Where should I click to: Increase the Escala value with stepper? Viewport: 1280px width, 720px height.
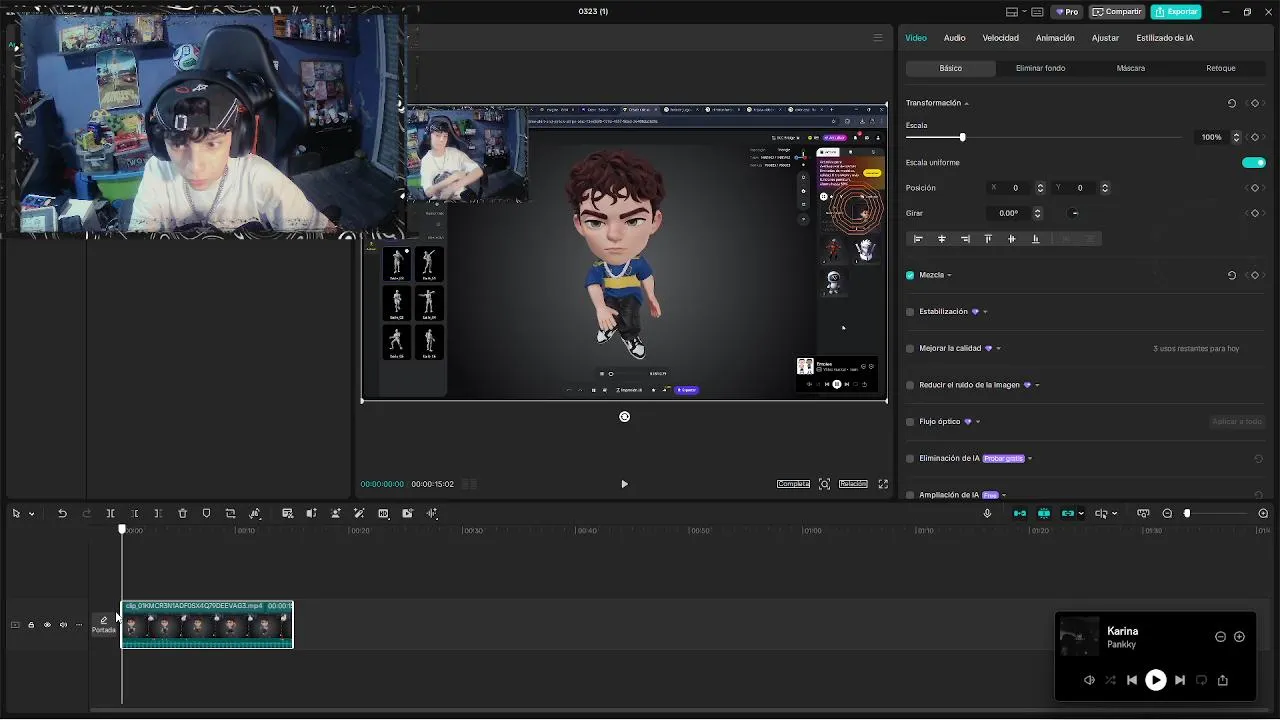pyautogui.click(x=1236, y=134)
